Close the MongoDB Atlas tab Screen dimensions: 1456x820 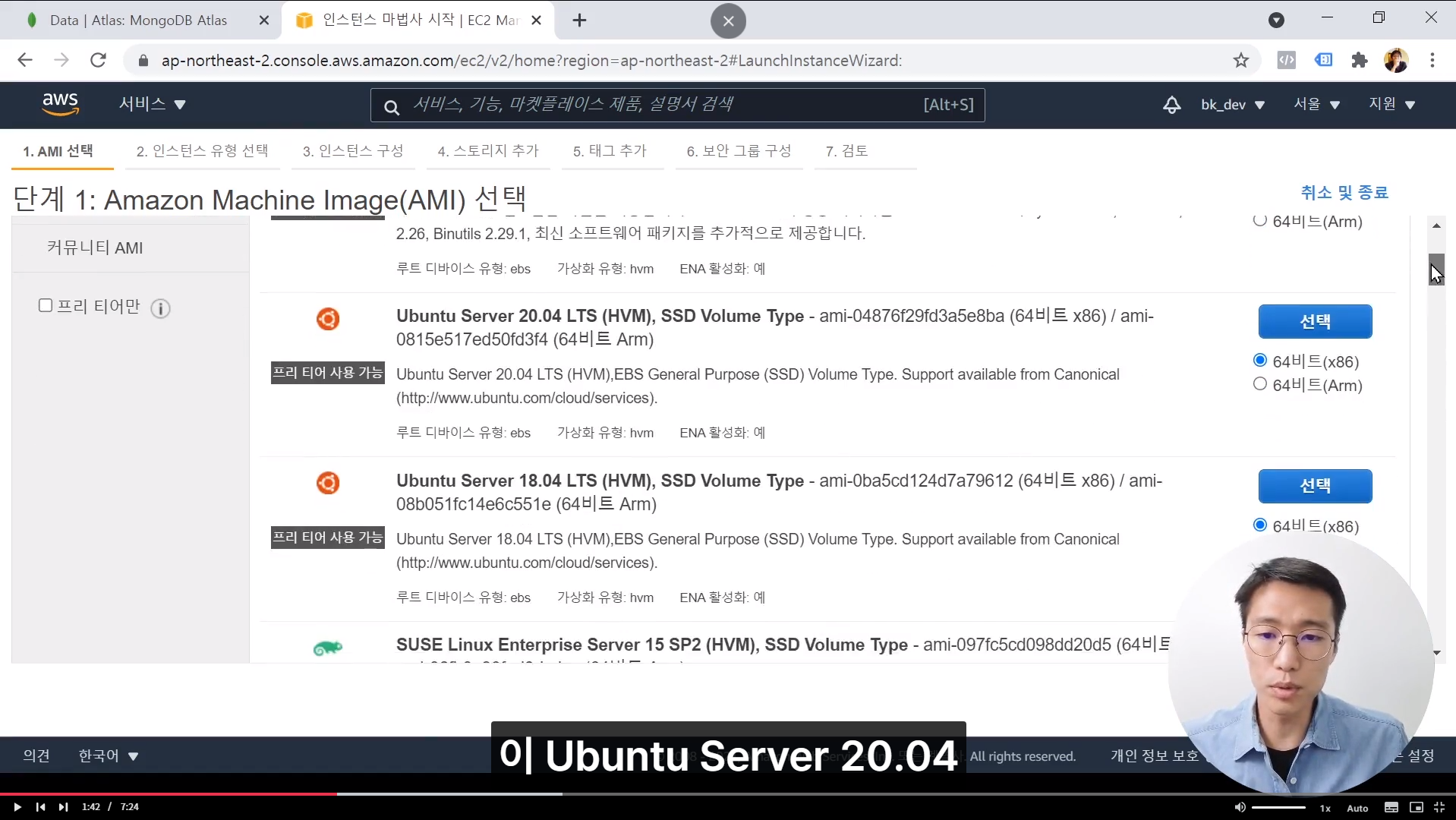pos(264,20)
